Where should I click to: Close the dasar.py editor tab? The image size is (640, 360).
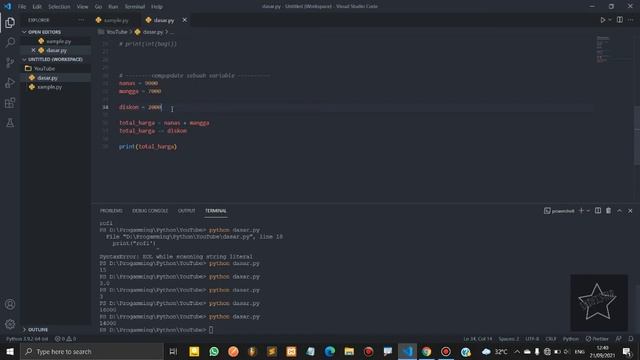tap(184, 20)
